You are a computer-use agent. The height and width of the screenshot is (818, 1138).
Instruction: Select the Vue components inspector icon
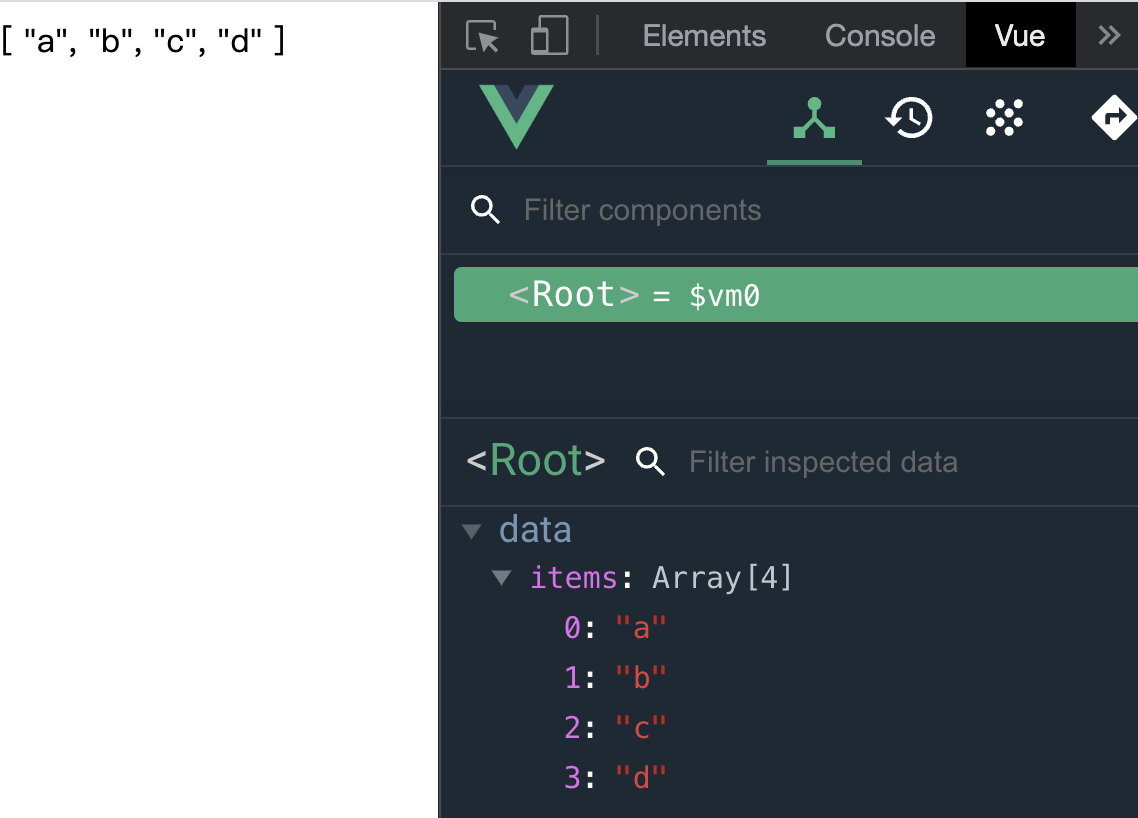(x=814, y=117)
